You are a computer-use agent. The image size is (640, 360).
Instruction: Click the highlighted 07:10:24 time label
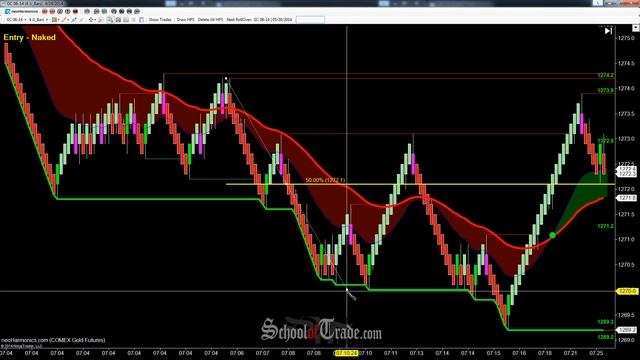click(346, 353)
